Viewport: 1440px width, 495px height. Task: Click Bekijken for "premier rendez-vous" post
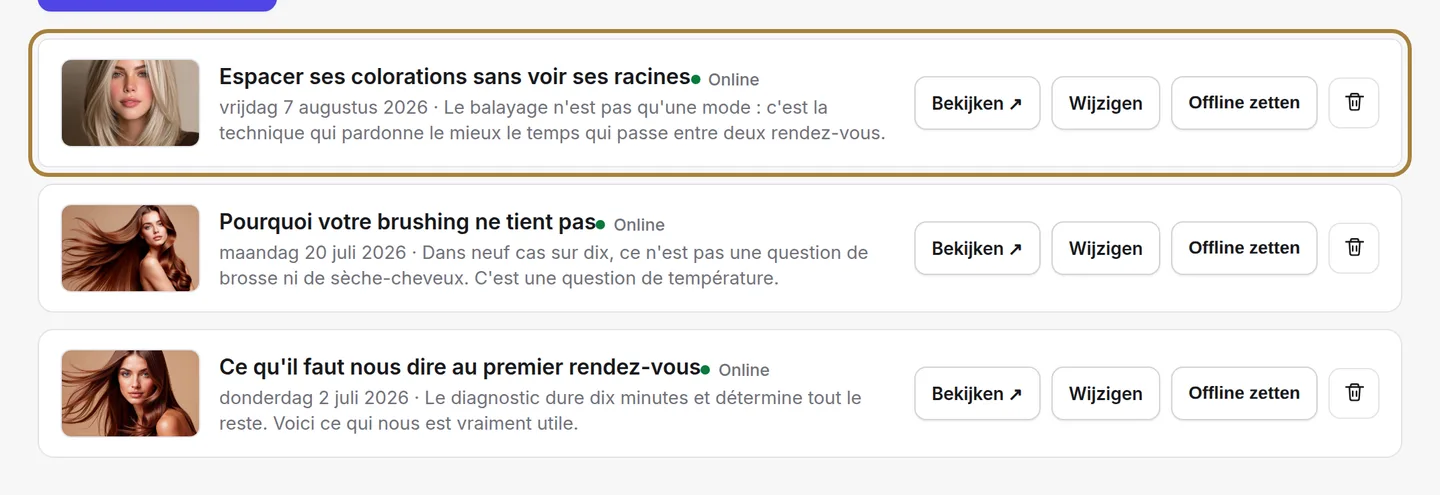click(977, 393)
